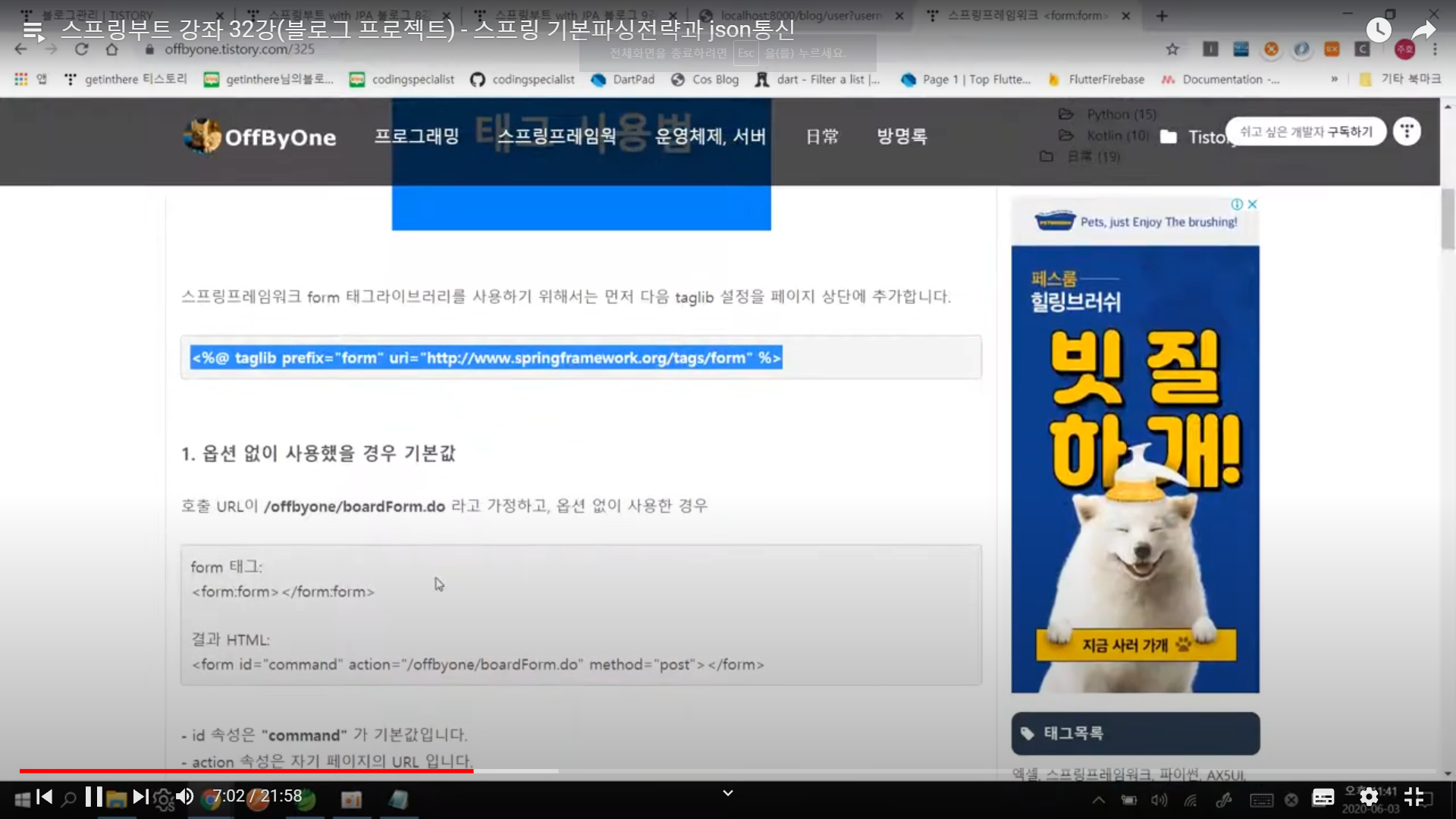Click the scrollbar up arrow of the page
This screenshot has width=1456, height=819.
pyautogui.click(x=1448, y=107)
